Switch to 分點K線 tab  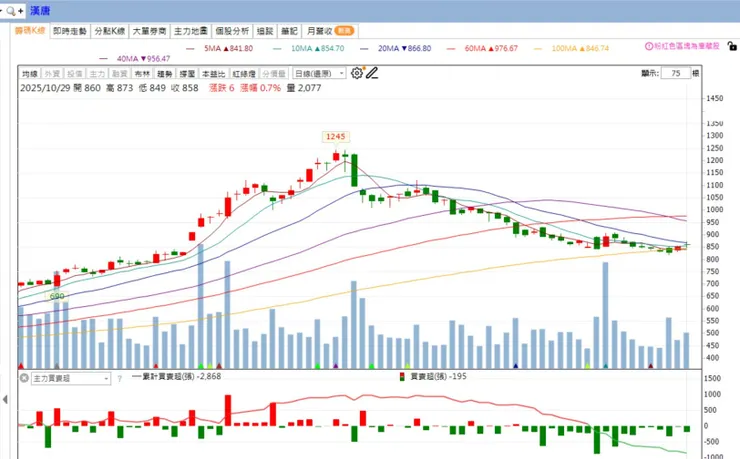coord(109,31)
